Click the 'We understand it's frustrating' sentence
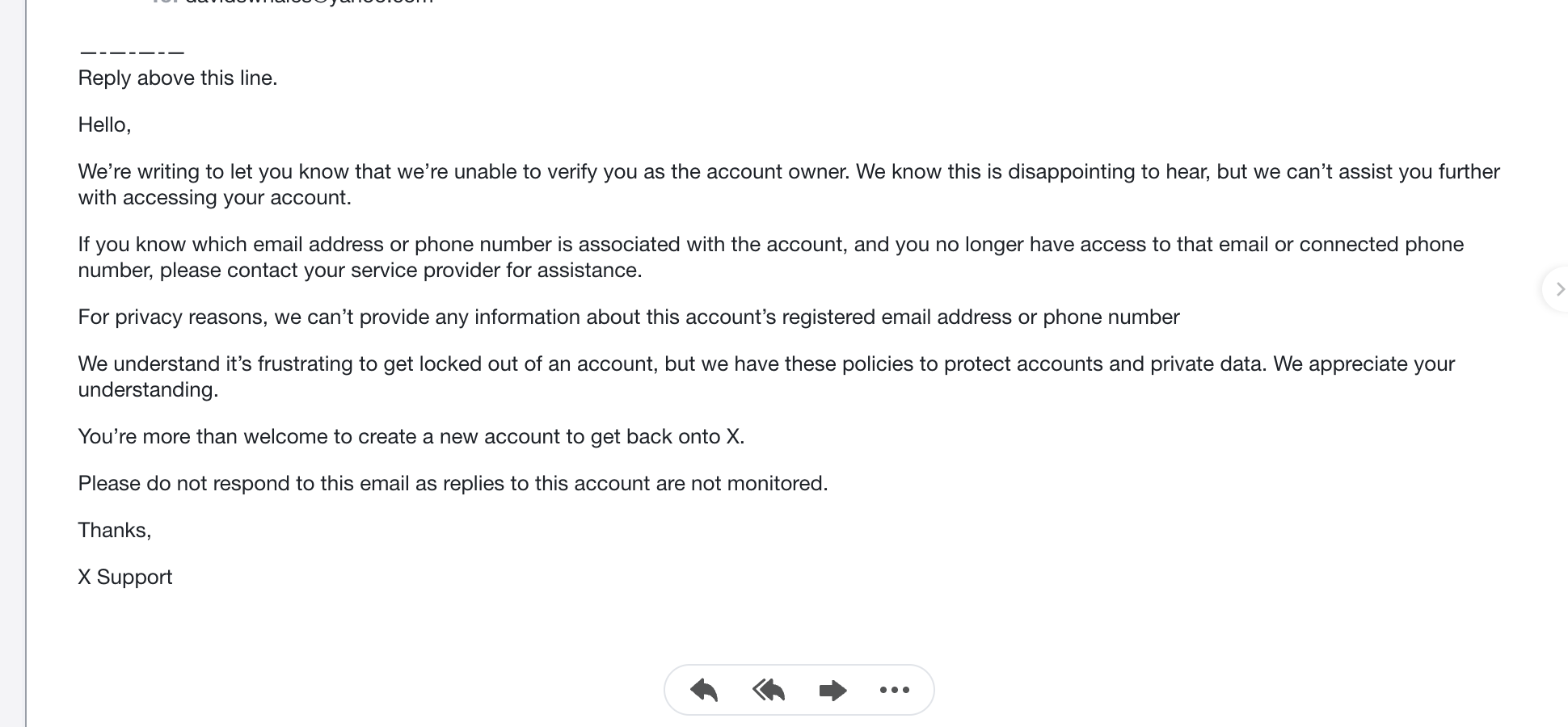 tap(766, 364)
